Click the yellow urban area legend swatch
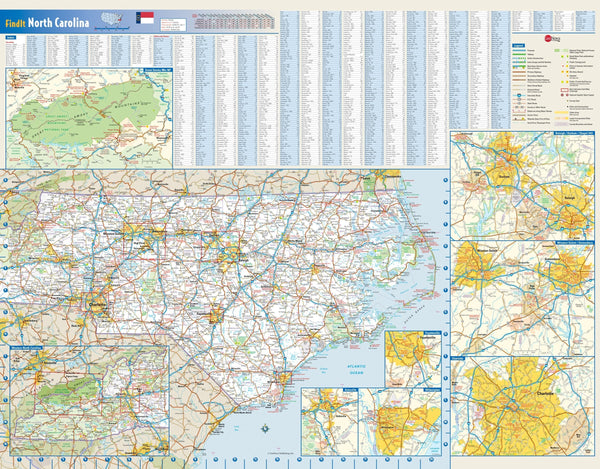600x469 pixels. coord(561,113)
